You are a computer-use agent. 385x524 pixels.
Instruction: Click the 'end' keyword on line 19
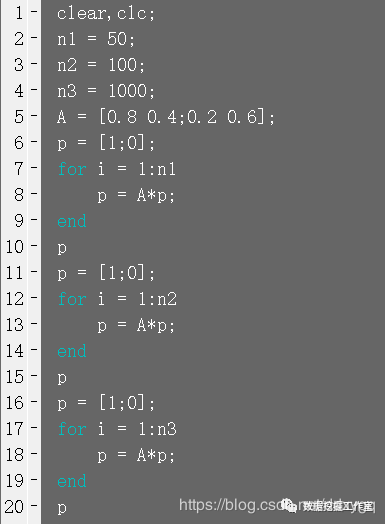pyautogui.click(x=72, y=481)
